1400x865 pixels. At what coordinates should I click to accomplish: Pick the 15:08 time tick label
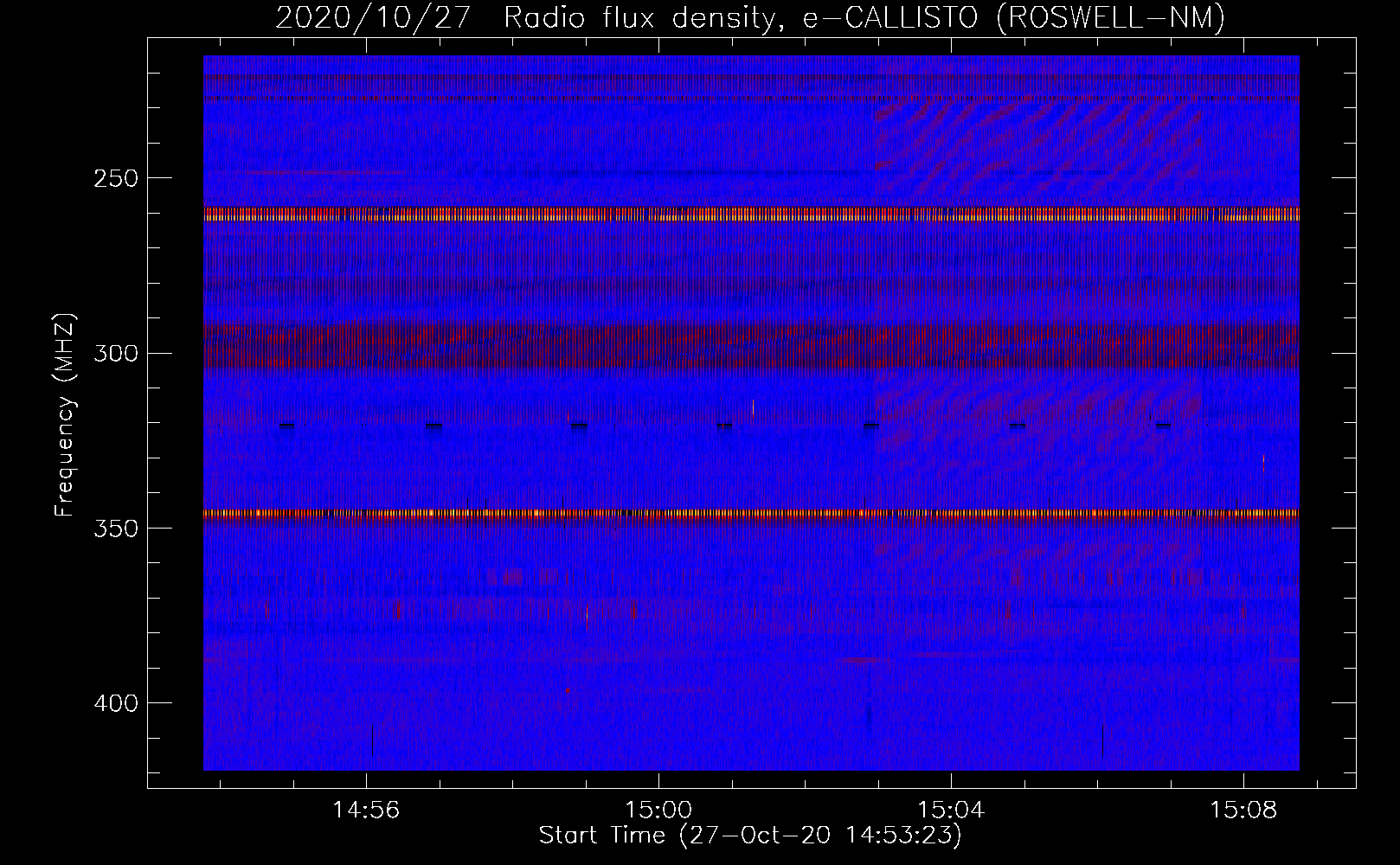click(x=1243, y=810)
